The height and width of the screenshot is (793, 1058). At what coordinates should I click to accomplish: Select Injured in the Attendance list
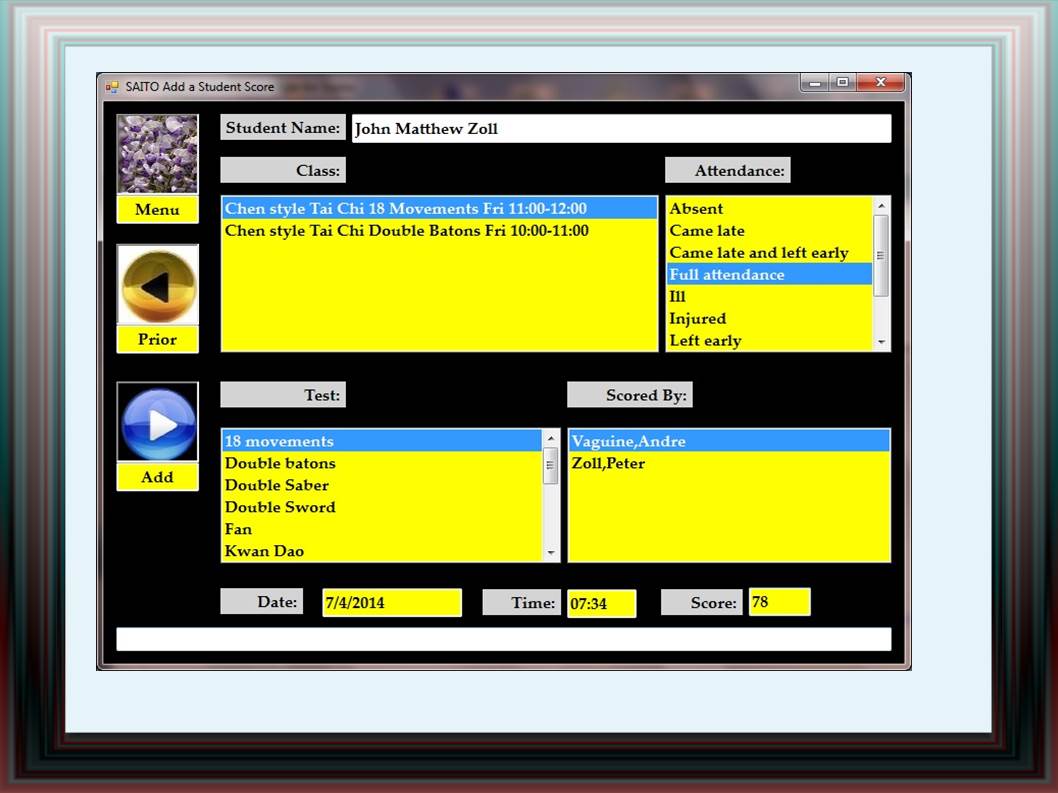click(x=698, y=319)
